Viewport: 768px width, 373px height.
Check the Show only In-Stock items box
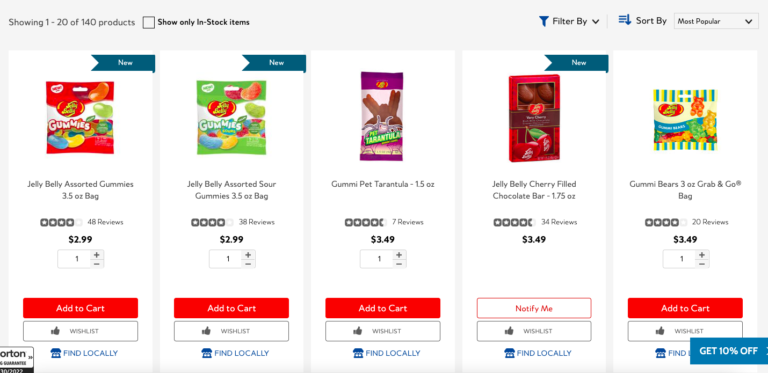pyautogui.click(x=149, y=23)
